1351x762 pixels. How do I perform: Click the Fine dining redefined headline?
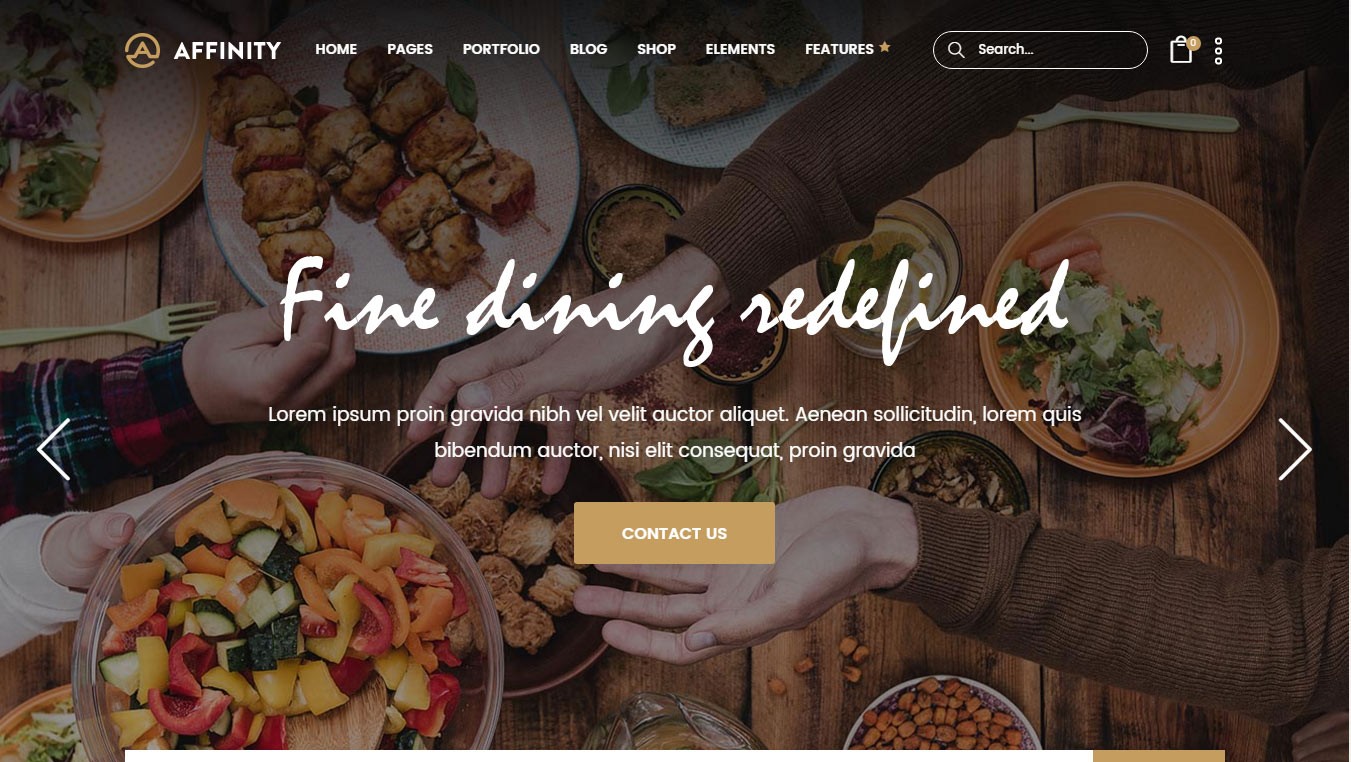point(674,305)
